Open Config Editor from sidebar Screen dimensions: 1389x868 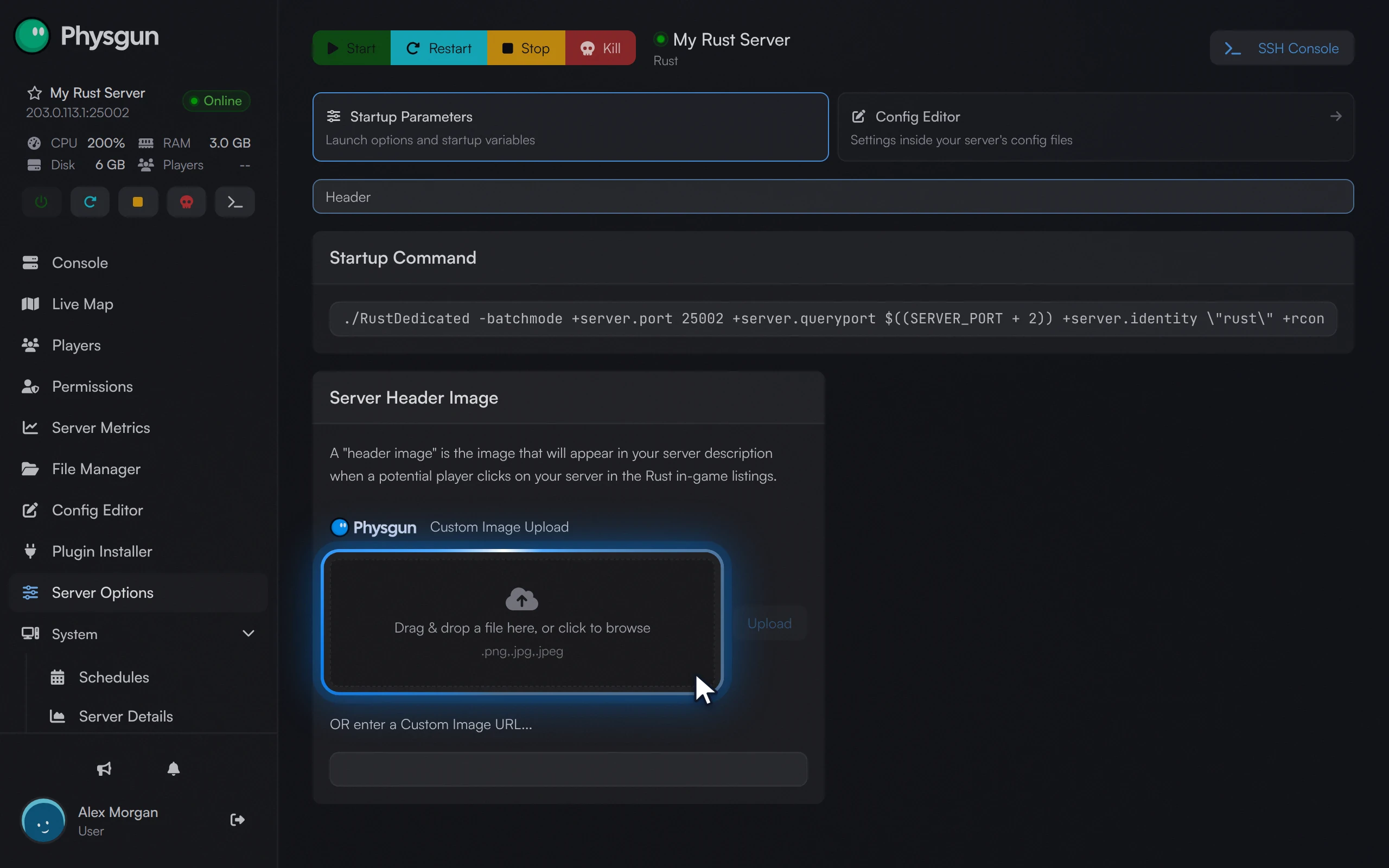pos(138,510)
